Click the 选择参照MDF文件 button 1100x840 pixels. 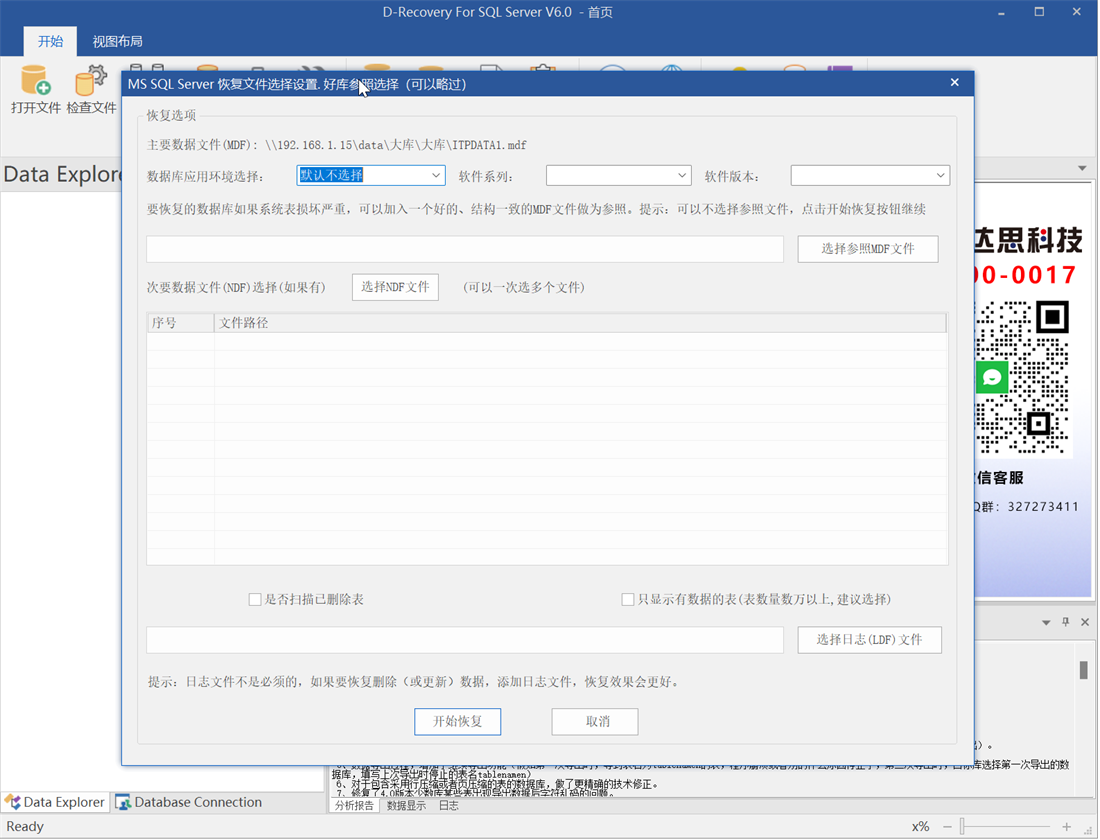tap(868, 248)
